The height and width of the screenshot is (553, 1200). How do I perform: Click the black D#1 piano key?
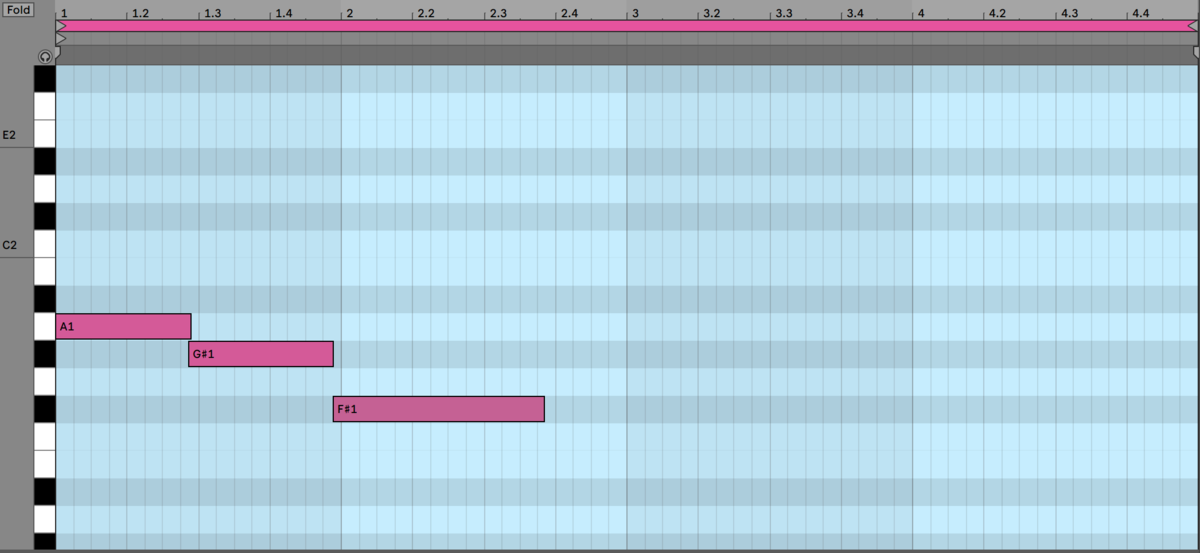coord(45,491)
